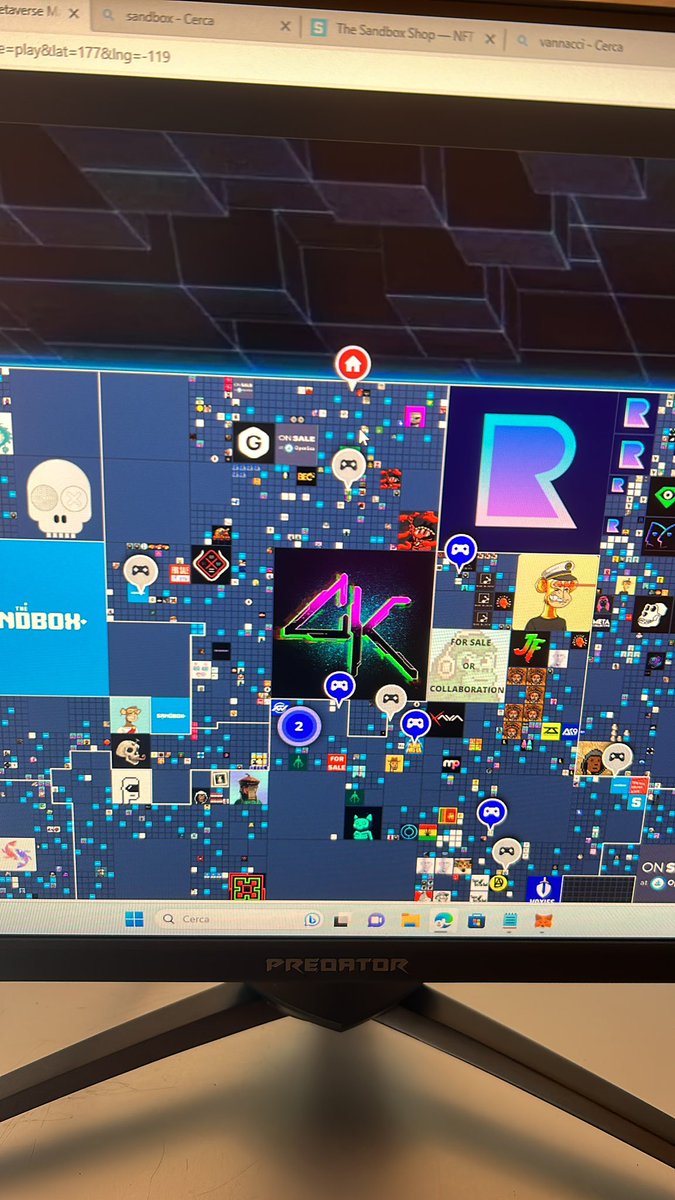Open the large gradient R logo estate
Screen dimensions: 675x1200
pos(528,467)
